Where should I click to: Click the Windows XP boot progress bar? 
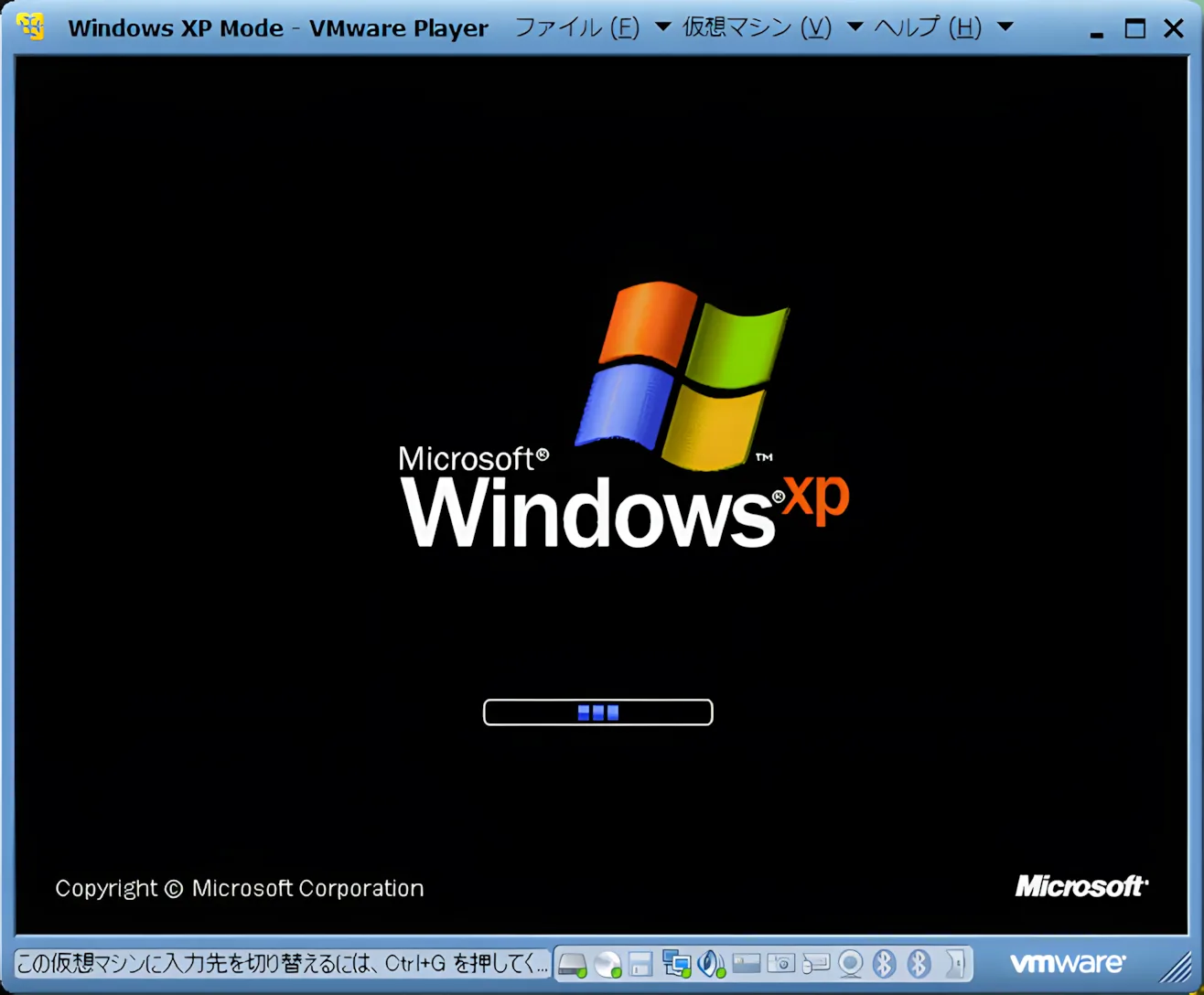pyautogui.click(x=597, y=712)
